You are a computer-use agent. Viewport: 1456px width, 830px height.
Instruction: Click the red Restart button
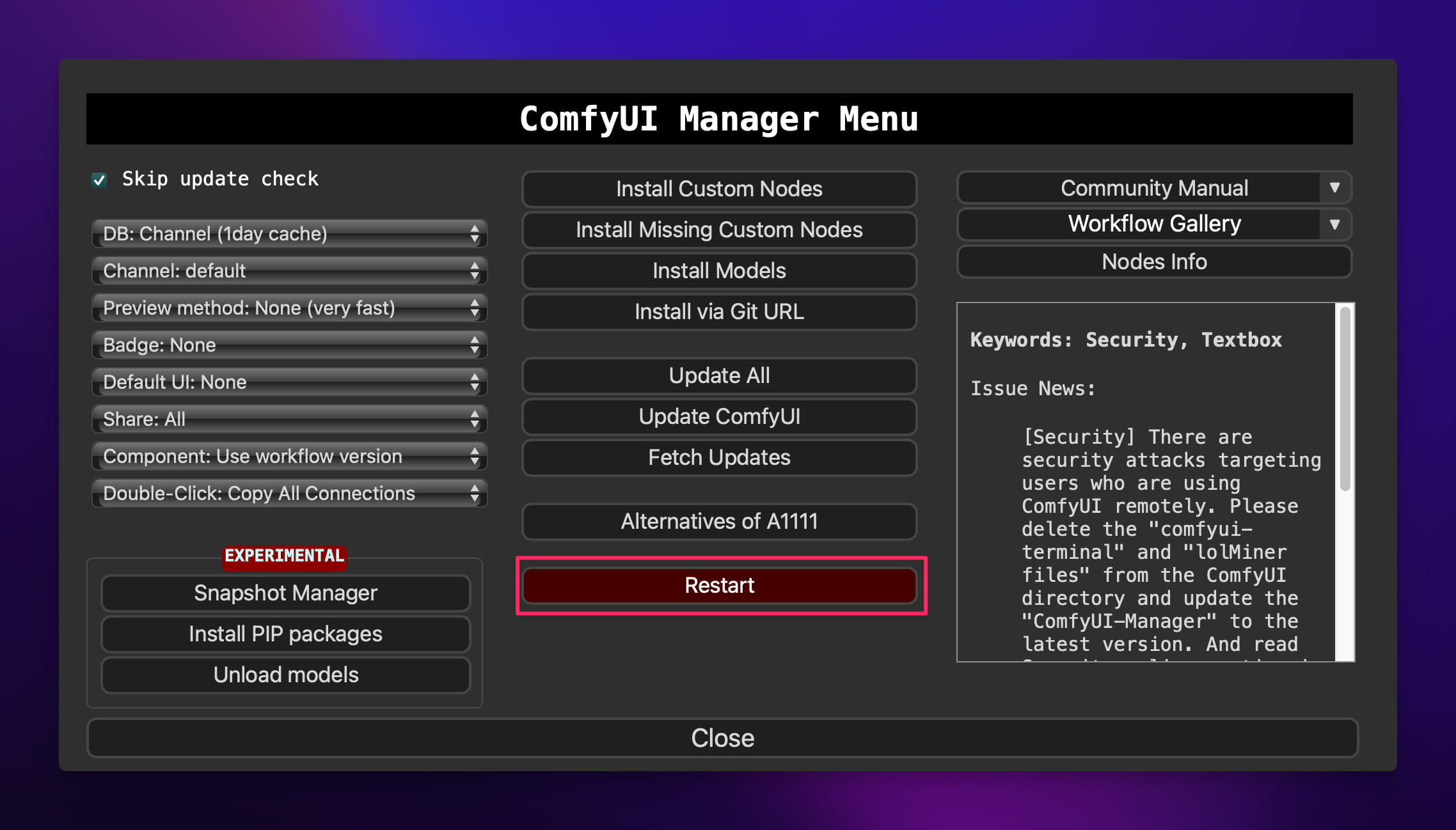point(719,586)
